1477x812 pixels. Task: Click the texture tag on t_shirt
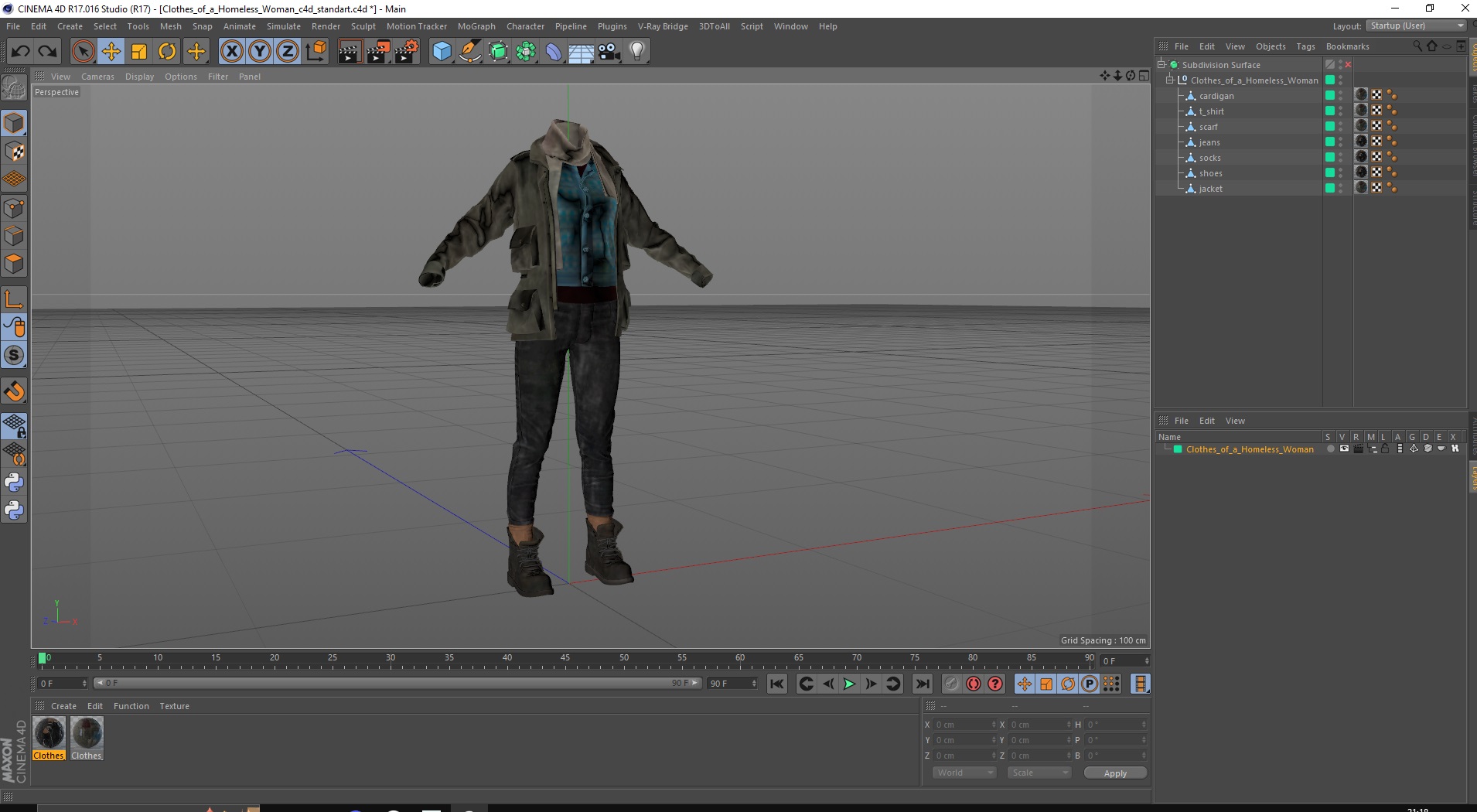click(1361, 111)
